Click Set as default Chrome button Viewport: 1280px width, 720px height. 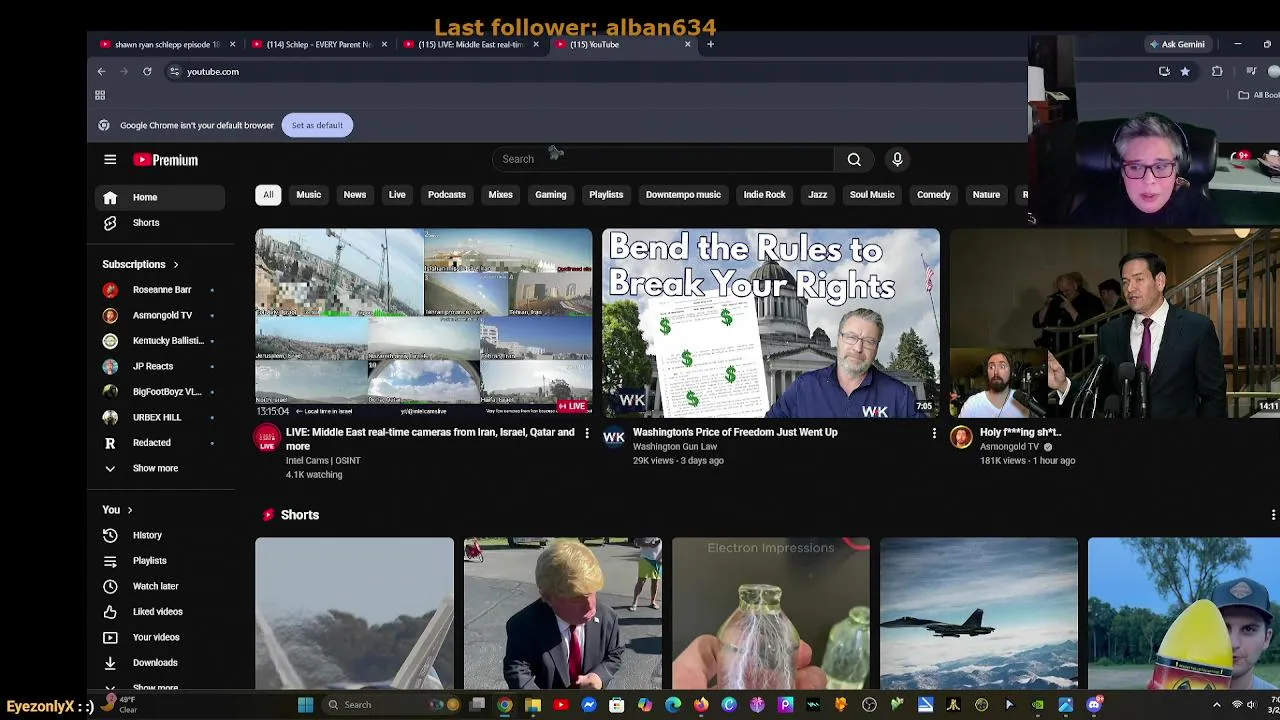[317, 125]
